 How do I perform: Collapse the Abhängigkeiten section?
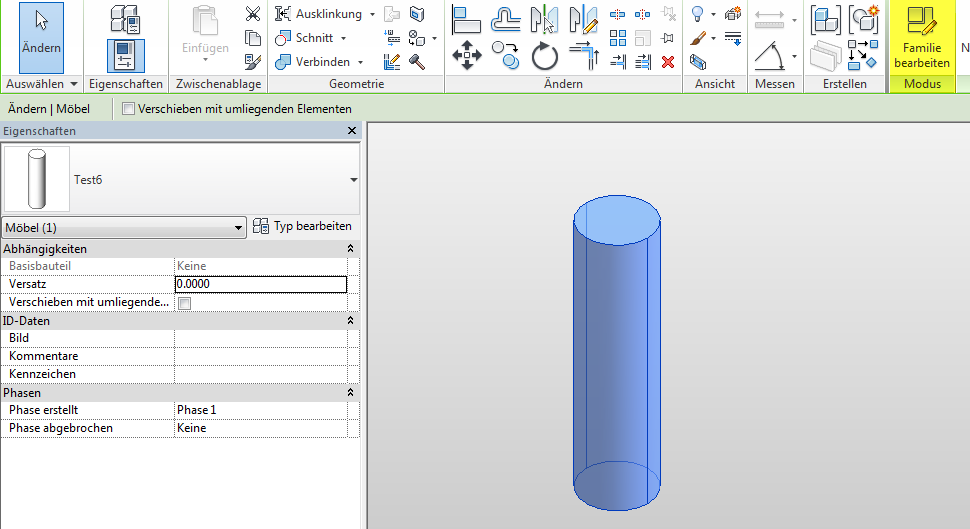(351, 248)
